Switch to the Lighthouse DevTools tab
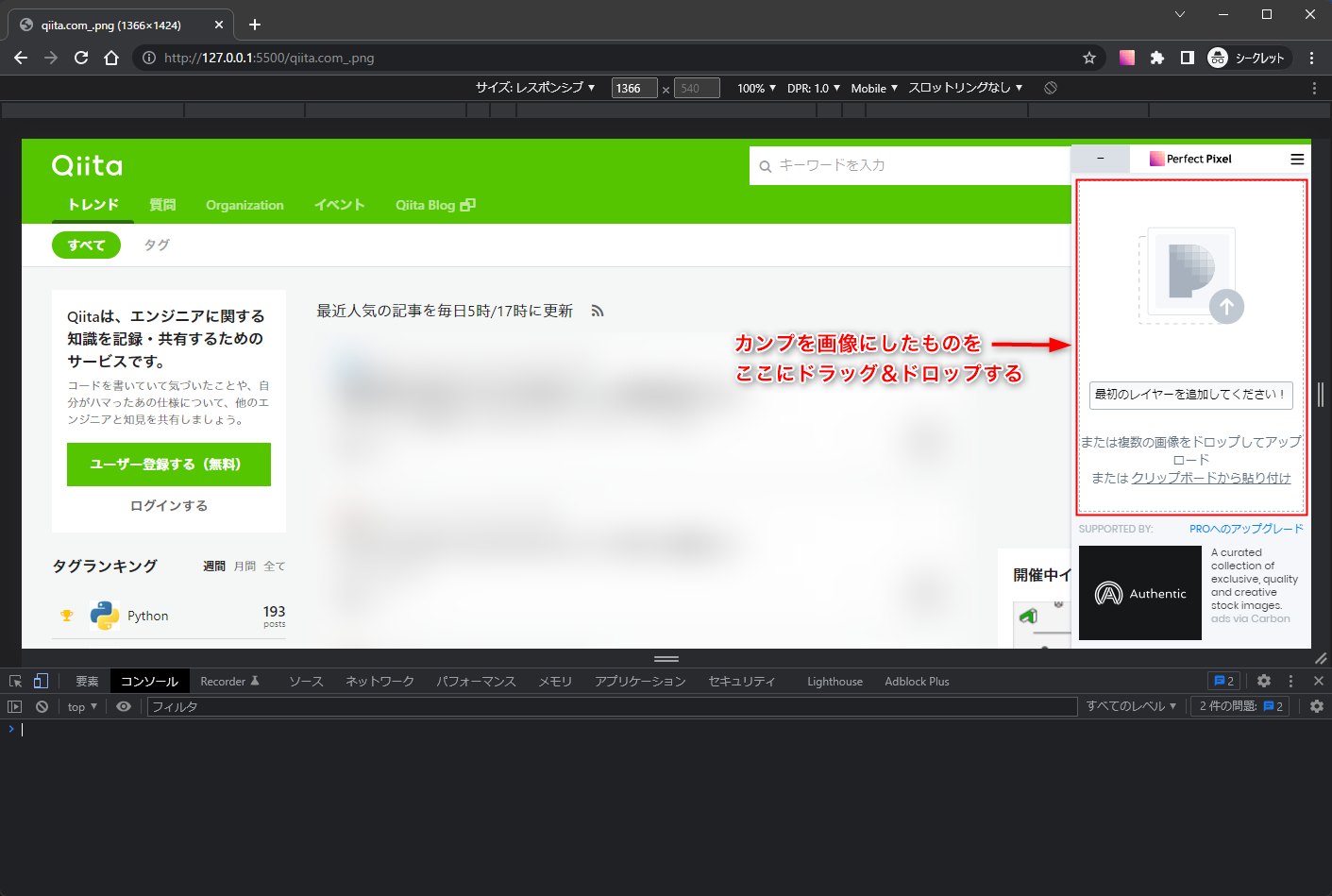1332x896 pixels. tap(835, 681)
